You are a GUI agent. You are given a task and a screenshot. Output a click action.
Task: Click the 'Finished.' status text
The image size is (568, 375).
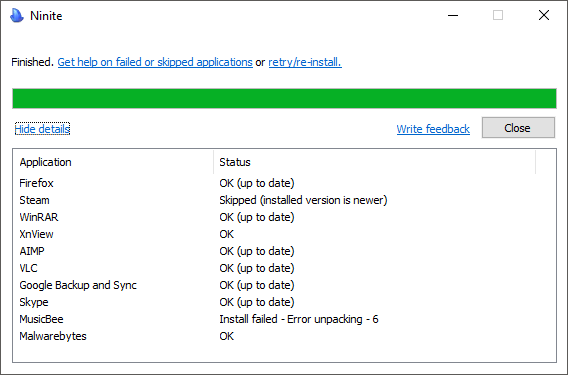pyautogui.click(x=33, y=62)
